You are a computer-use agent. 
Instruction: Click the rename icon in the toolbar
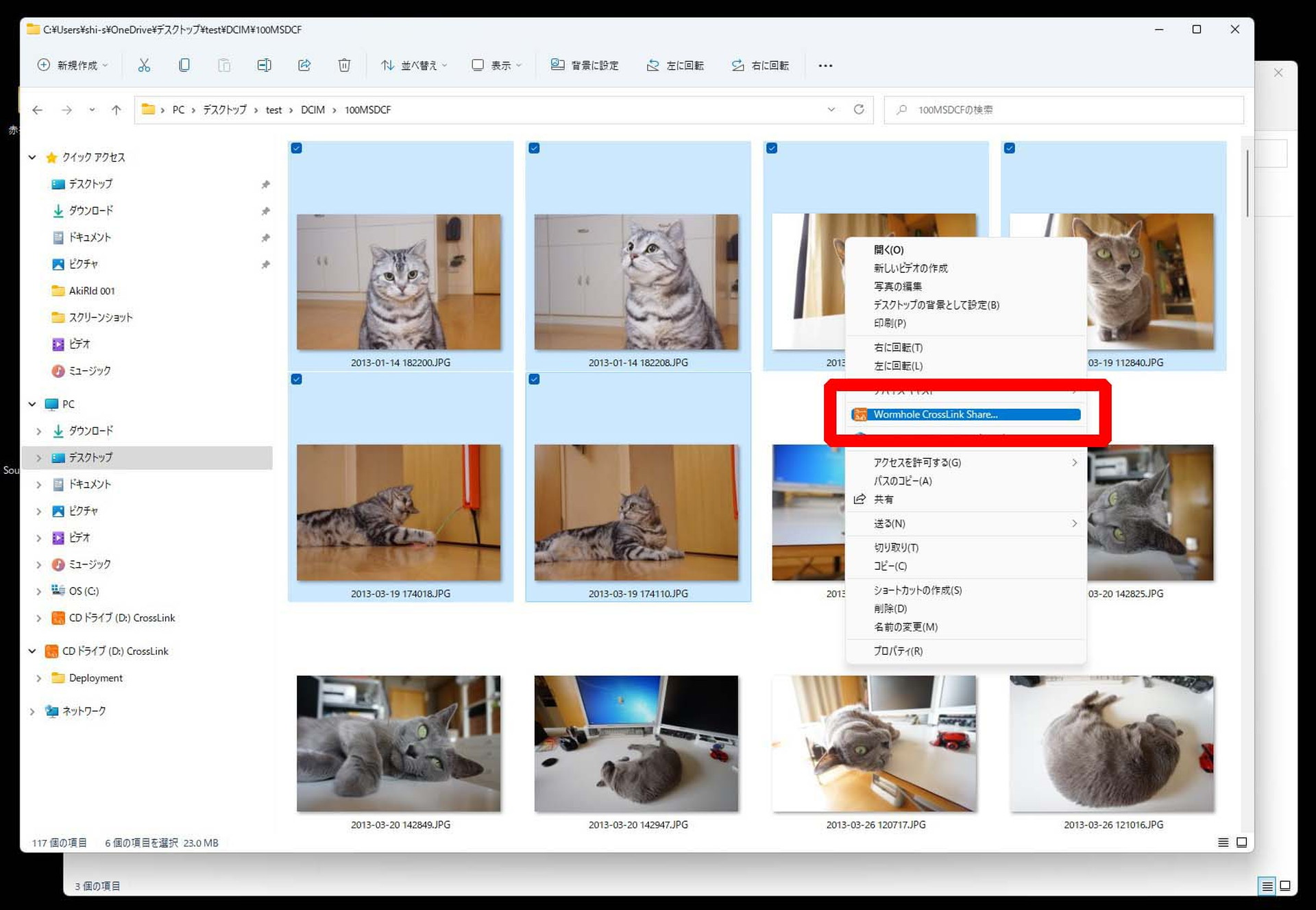(x=264, y=65)
